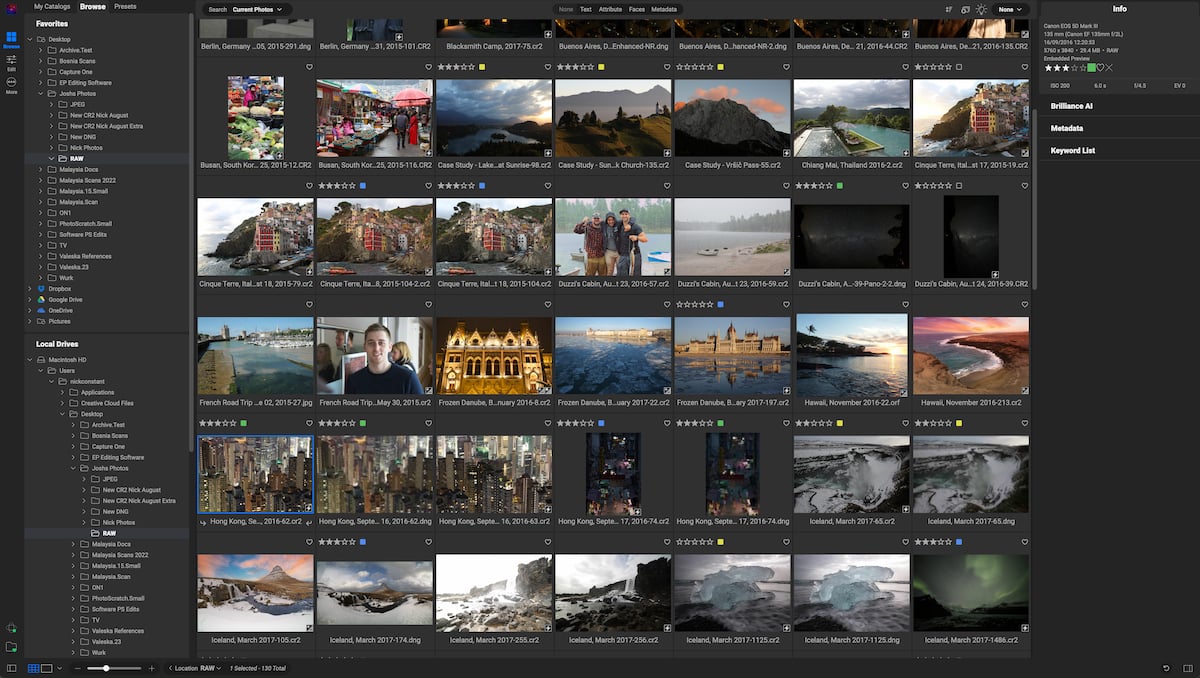This screenshot has width=1200, height=678.
Task: Adjust the thumbnail size slider at bottom
Action: click(x=107, y=668)
